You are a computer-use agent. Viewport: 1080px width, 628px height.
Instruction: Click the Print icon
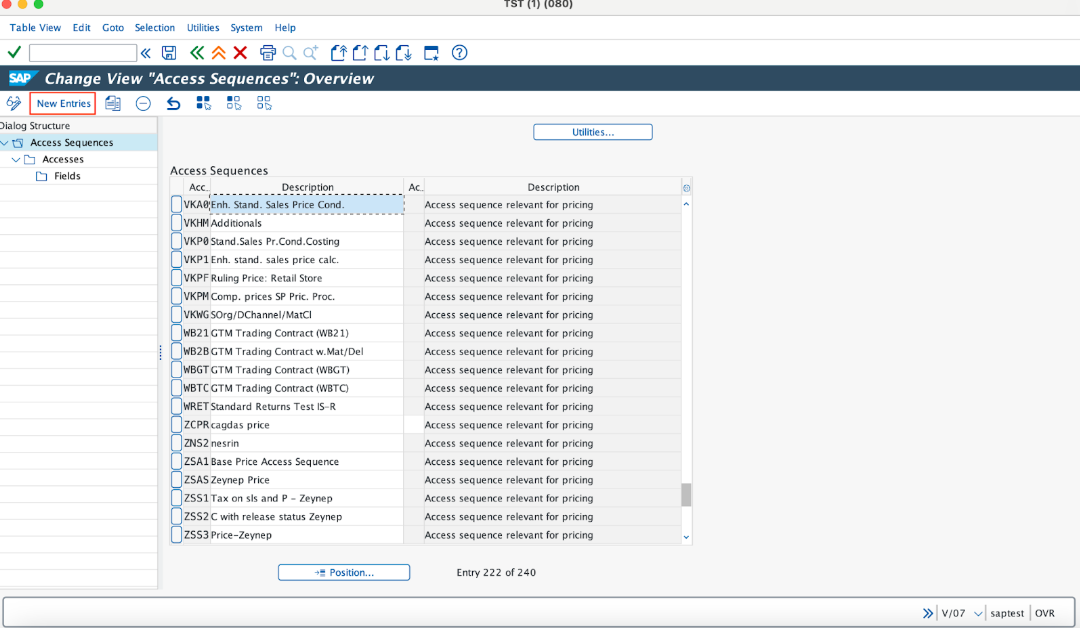(268, 52)
